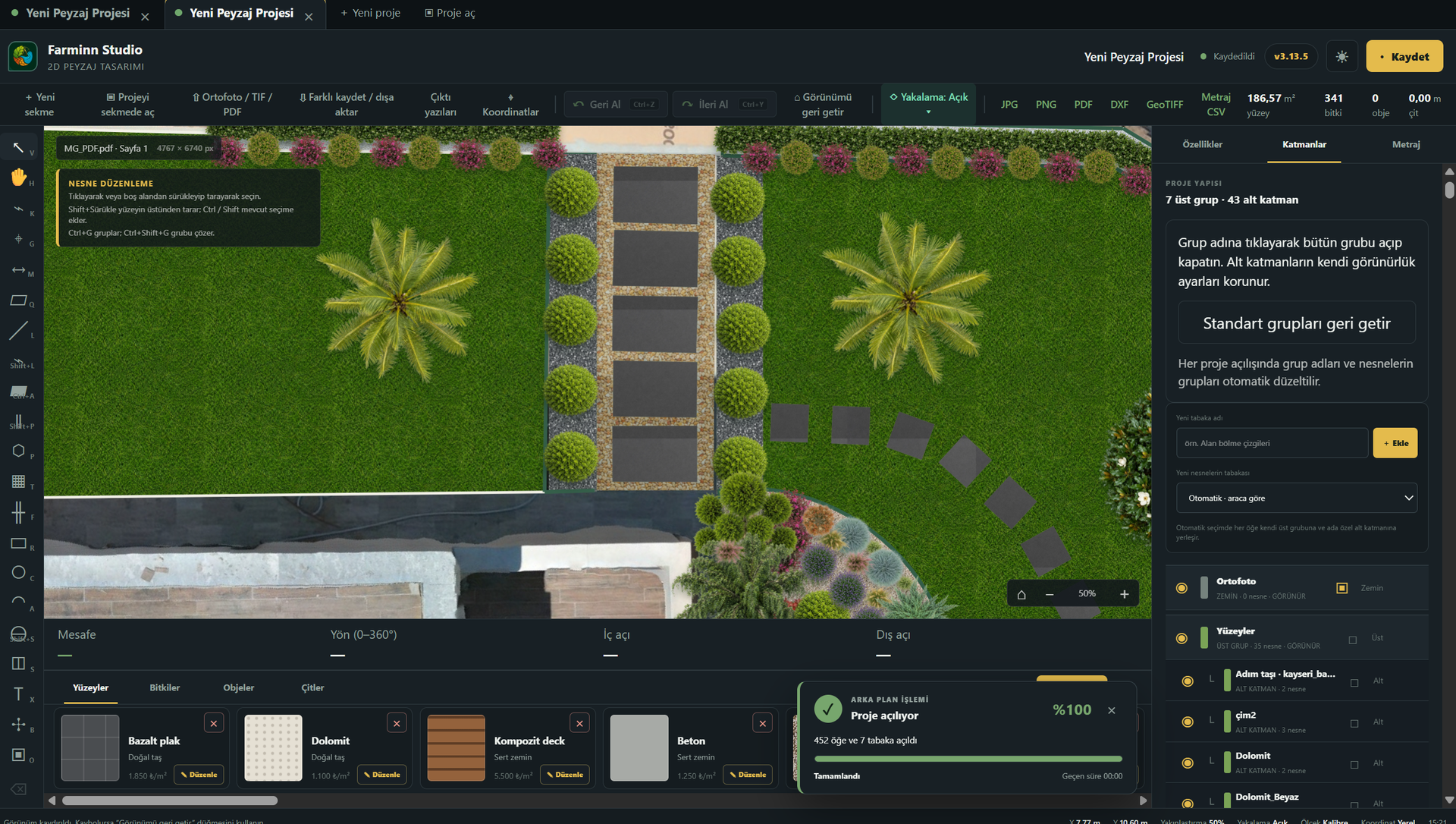Screen dimensions: 1456x824
Task: Toggle visibility of Dolomit layer
Action: [x=1188, y=763]
